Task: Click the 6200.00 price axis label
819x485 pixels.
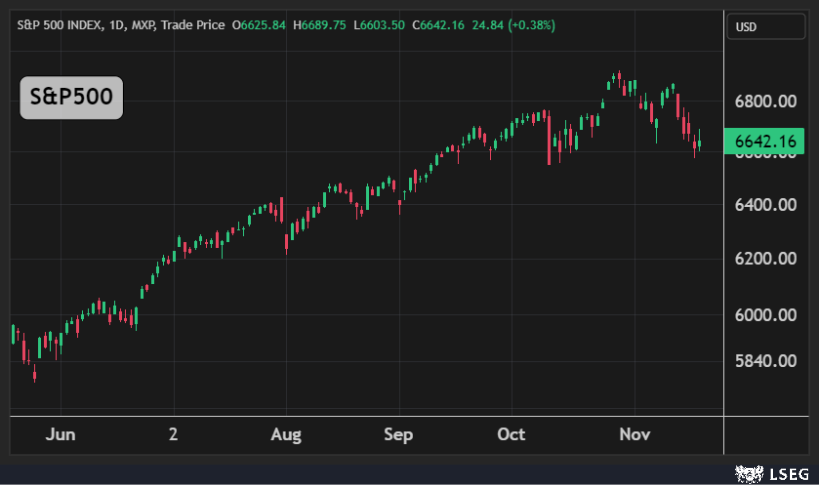Action: point(765,259)
